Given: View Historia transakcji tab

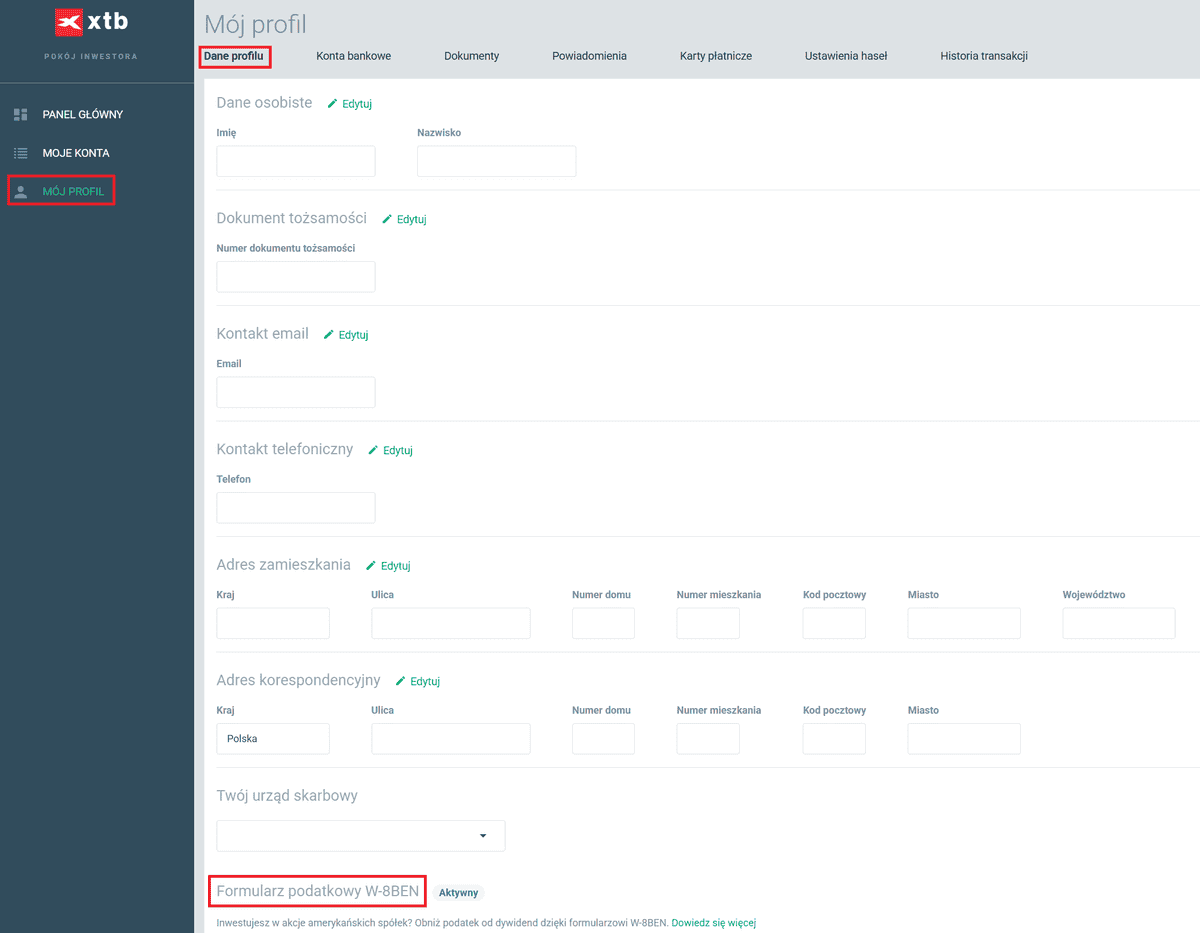Looking at the screenshot, I should pos(983,56).
